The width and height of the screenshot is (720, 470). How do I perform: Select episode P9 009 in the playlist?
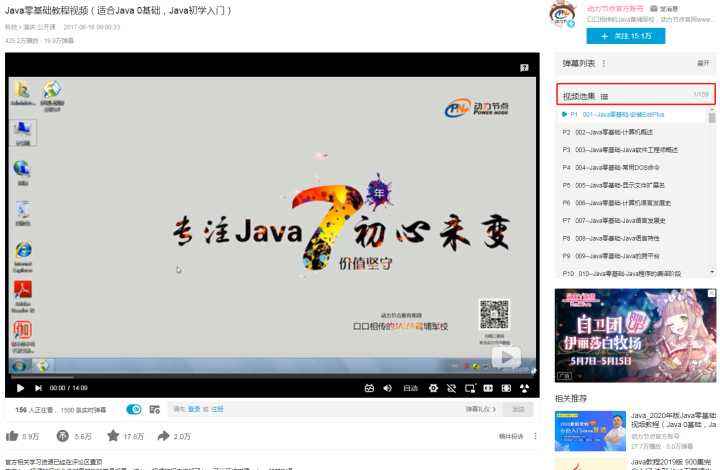(x=631, y=256)
